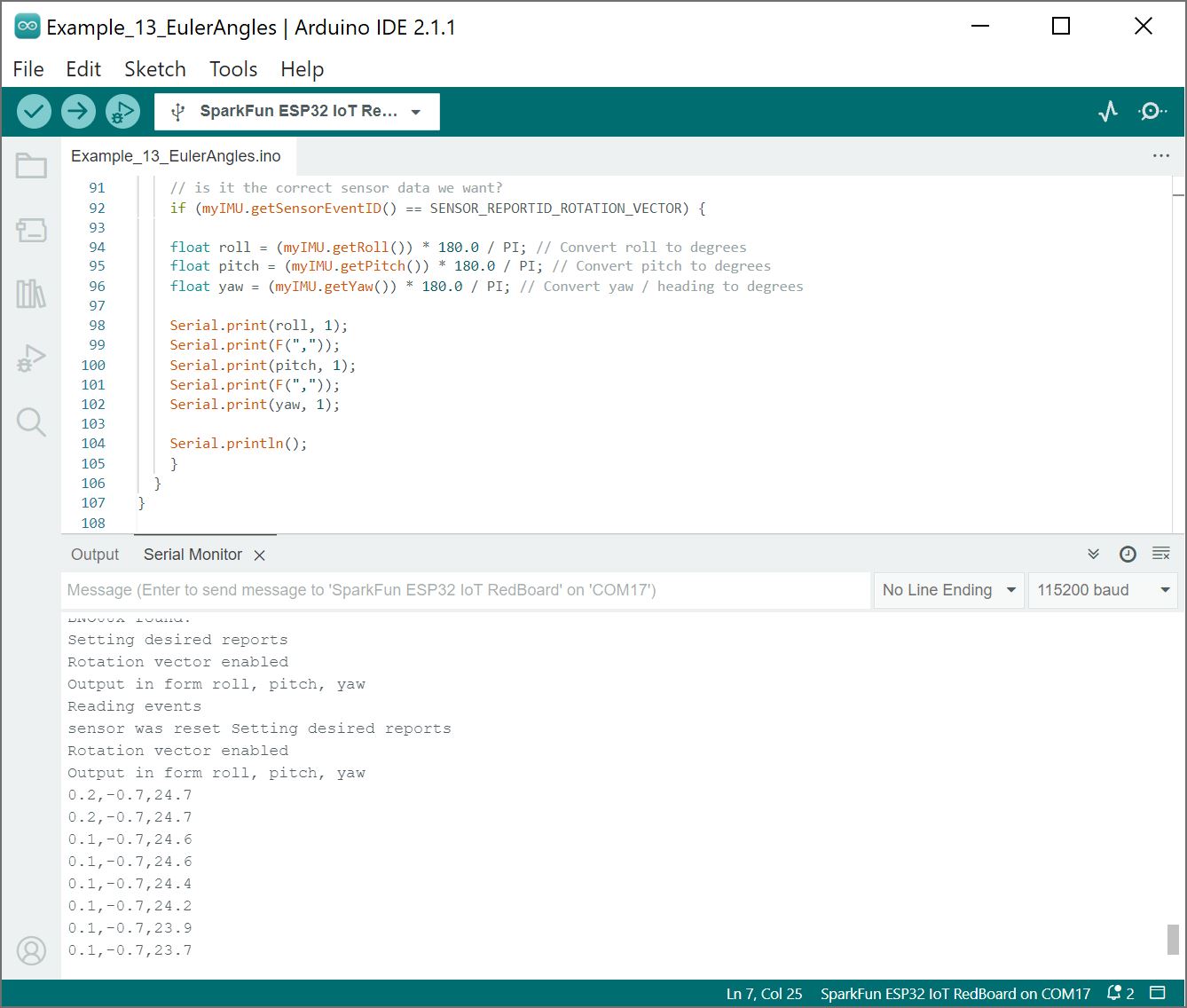The image size is (1187, 1008).
Task: Open the Tools menu
Action: 233,69
